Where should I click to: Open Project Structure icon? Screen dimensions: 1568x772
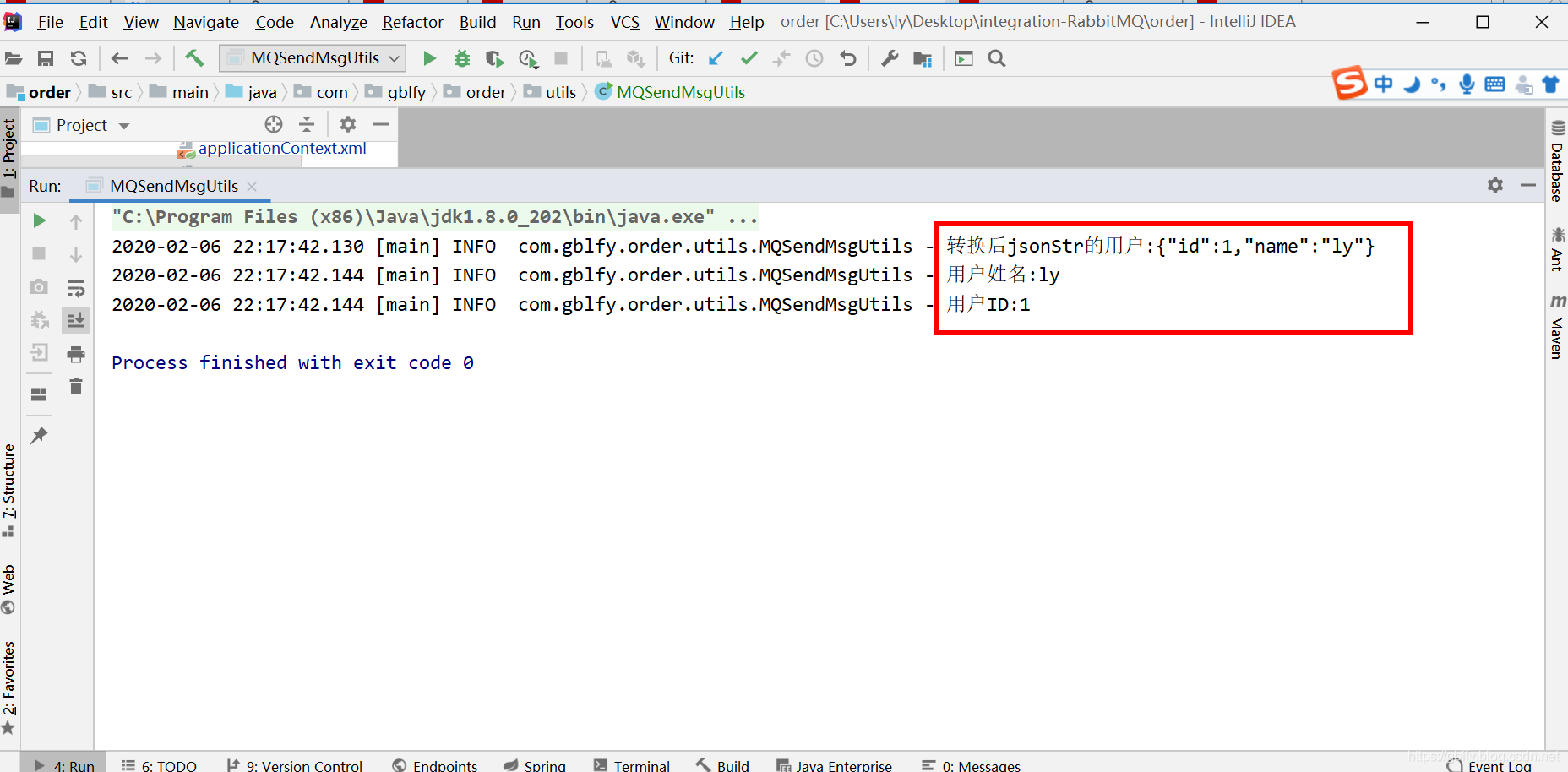[x=923, y=58]
